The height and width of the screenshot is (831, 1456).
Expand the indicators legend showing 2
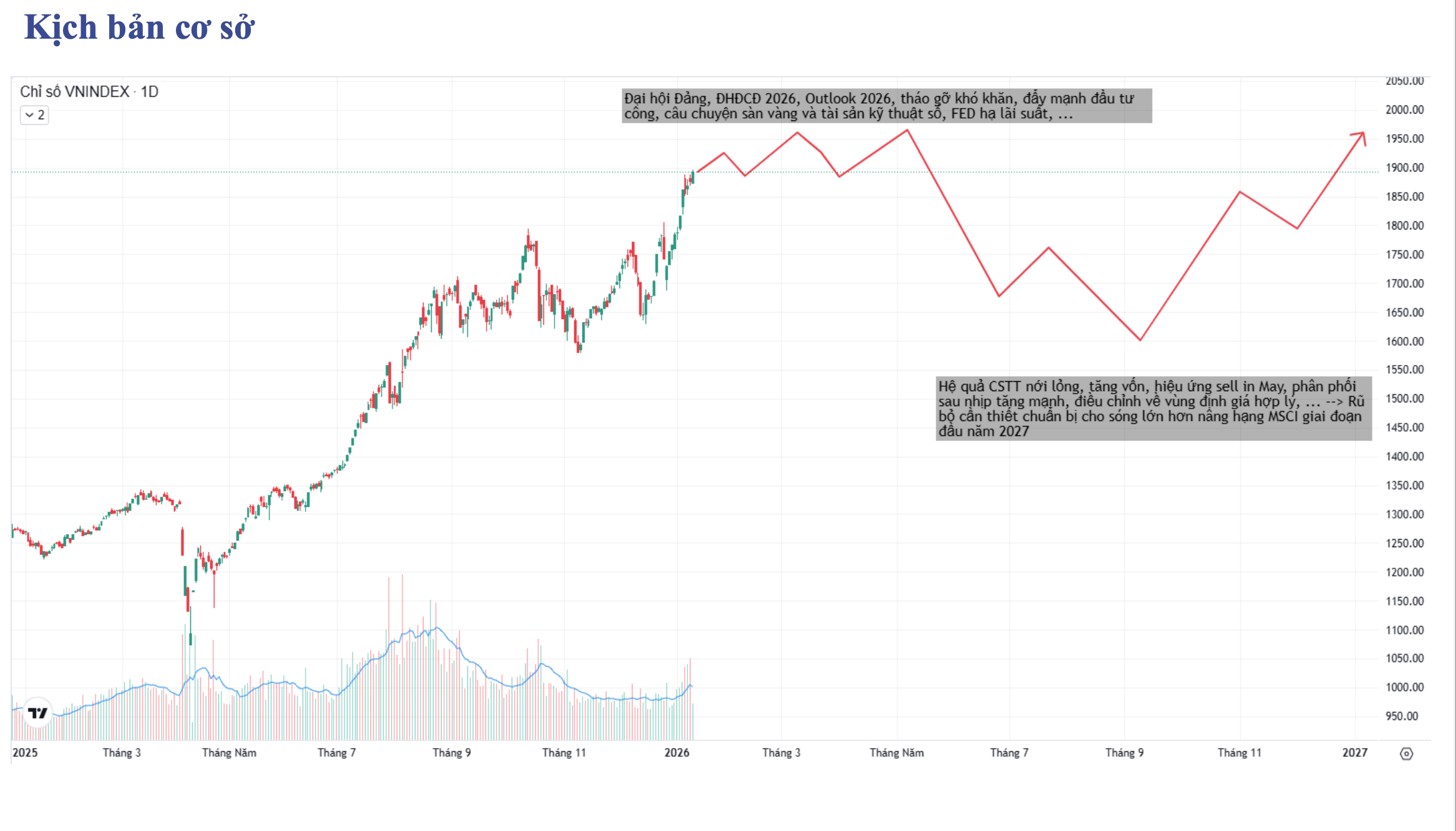[x=34, y=115]
